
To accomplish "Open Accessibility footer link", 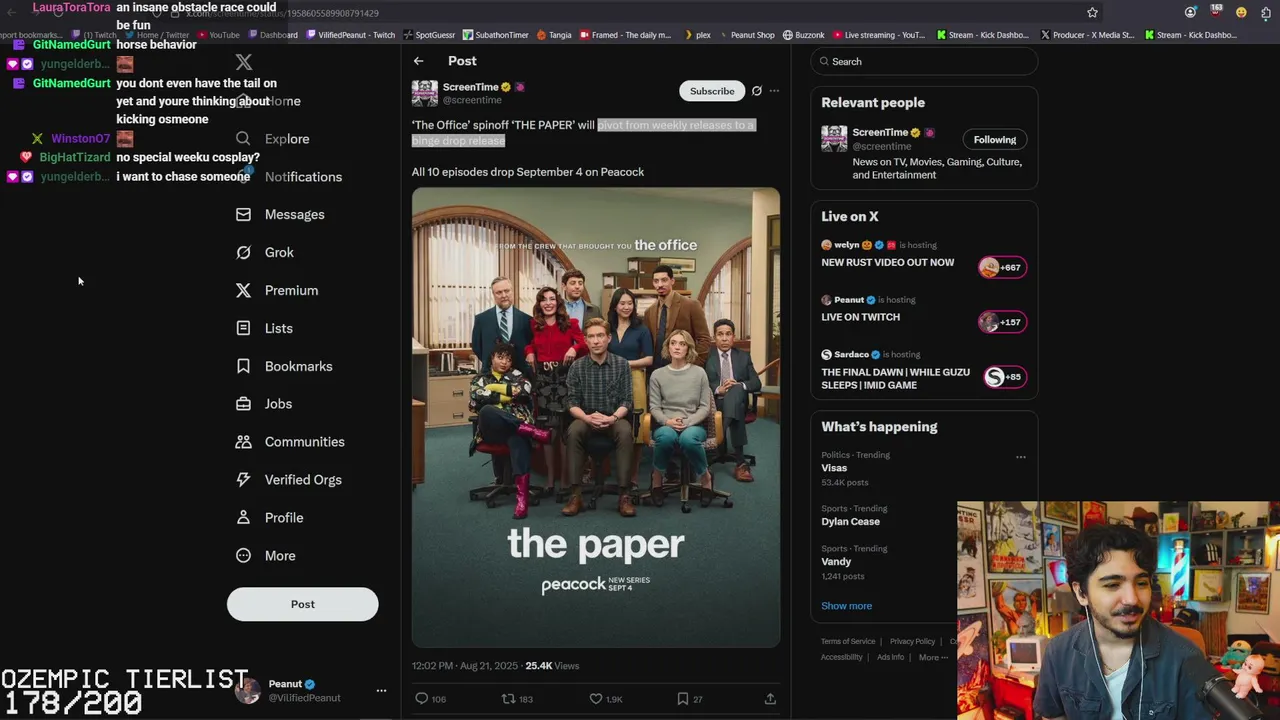I will (x=842, y=658).
